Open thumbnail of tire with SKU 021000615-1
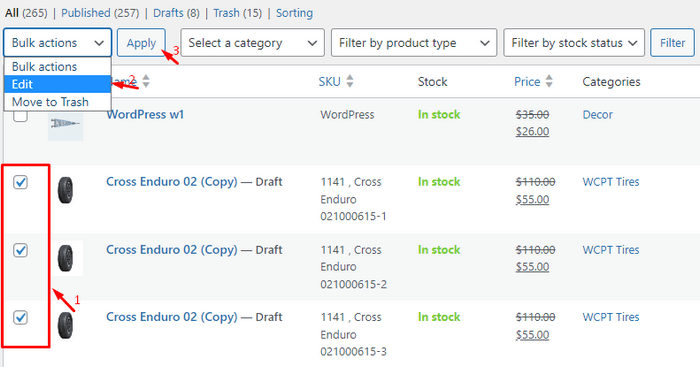Image resolution: width=700 pixels, height=367 pixels. pyautogui.click(x=65, y=191)
